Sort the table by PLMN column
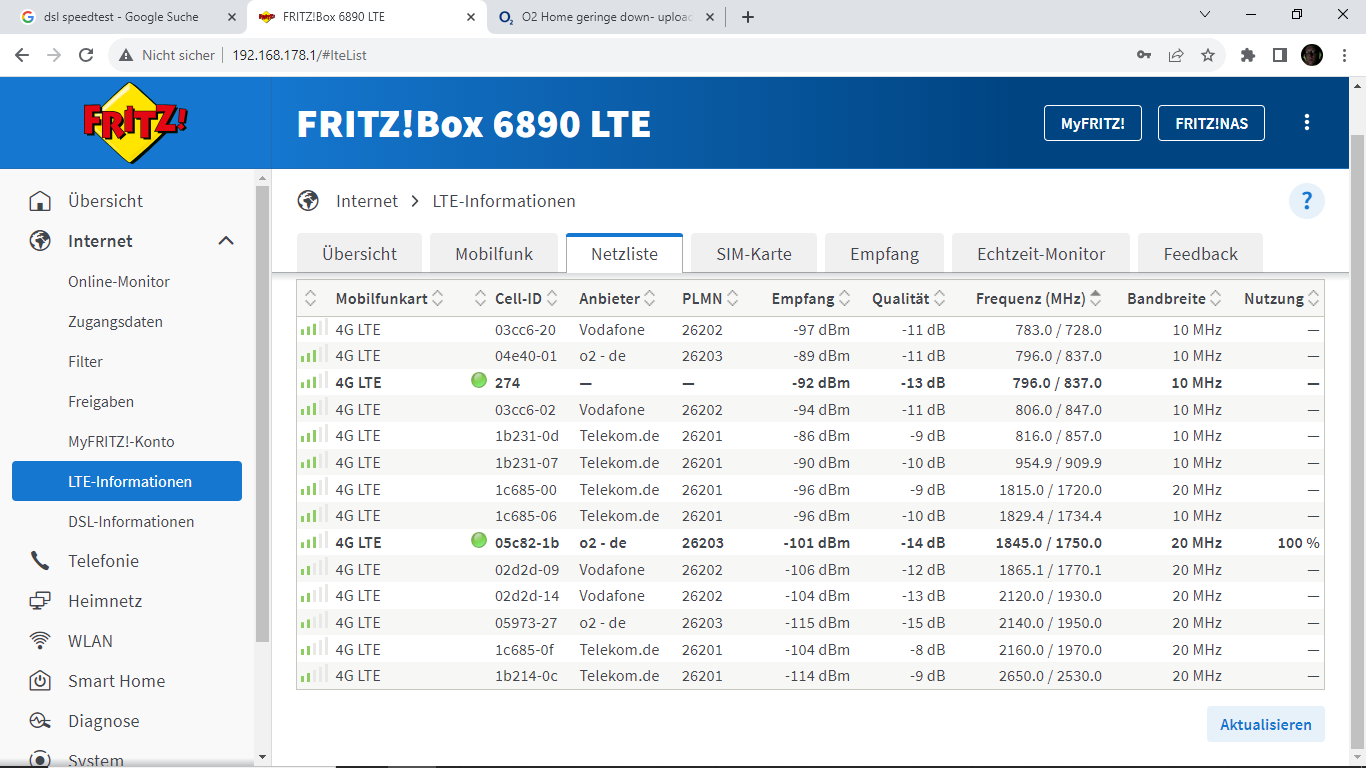The height and width of the screenshot is (768, 1366). [x=710, y=299]
